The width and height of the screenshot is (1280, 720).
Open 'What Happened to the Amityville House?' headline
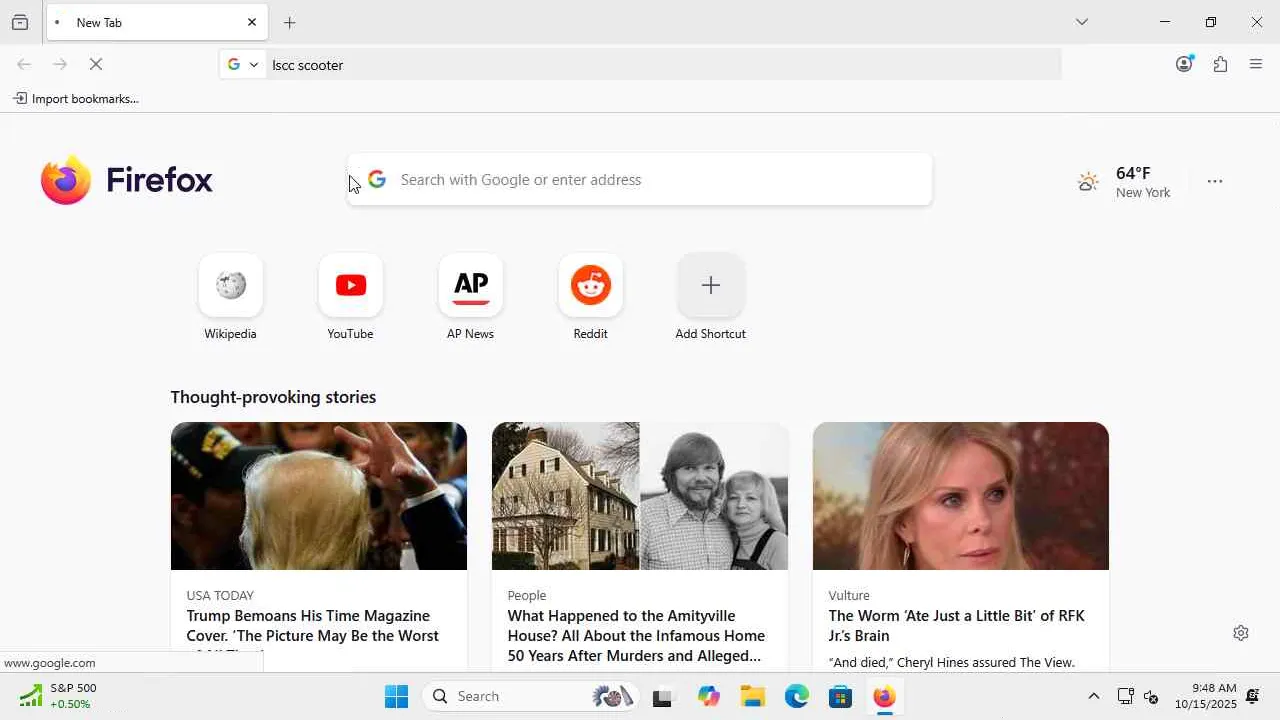coord(636,636)
